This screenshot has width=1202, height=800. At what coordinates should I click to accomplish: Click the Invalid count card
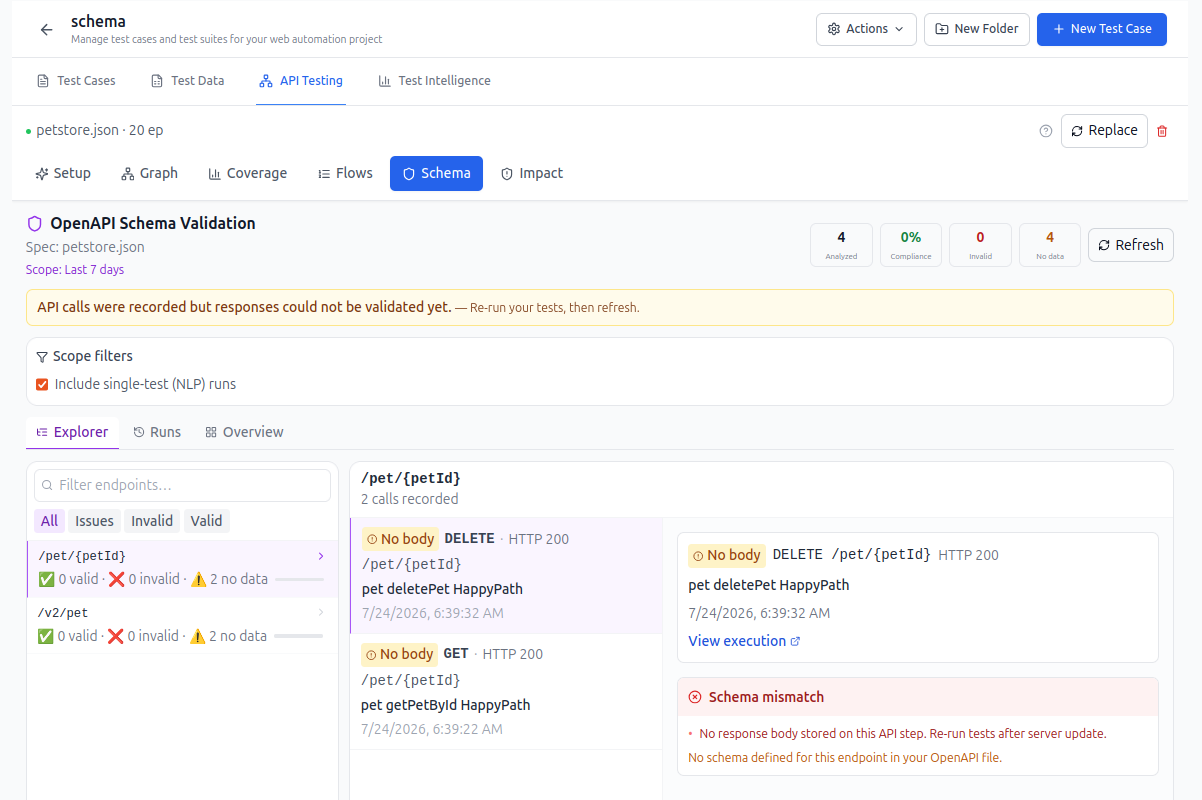point(980,245)
